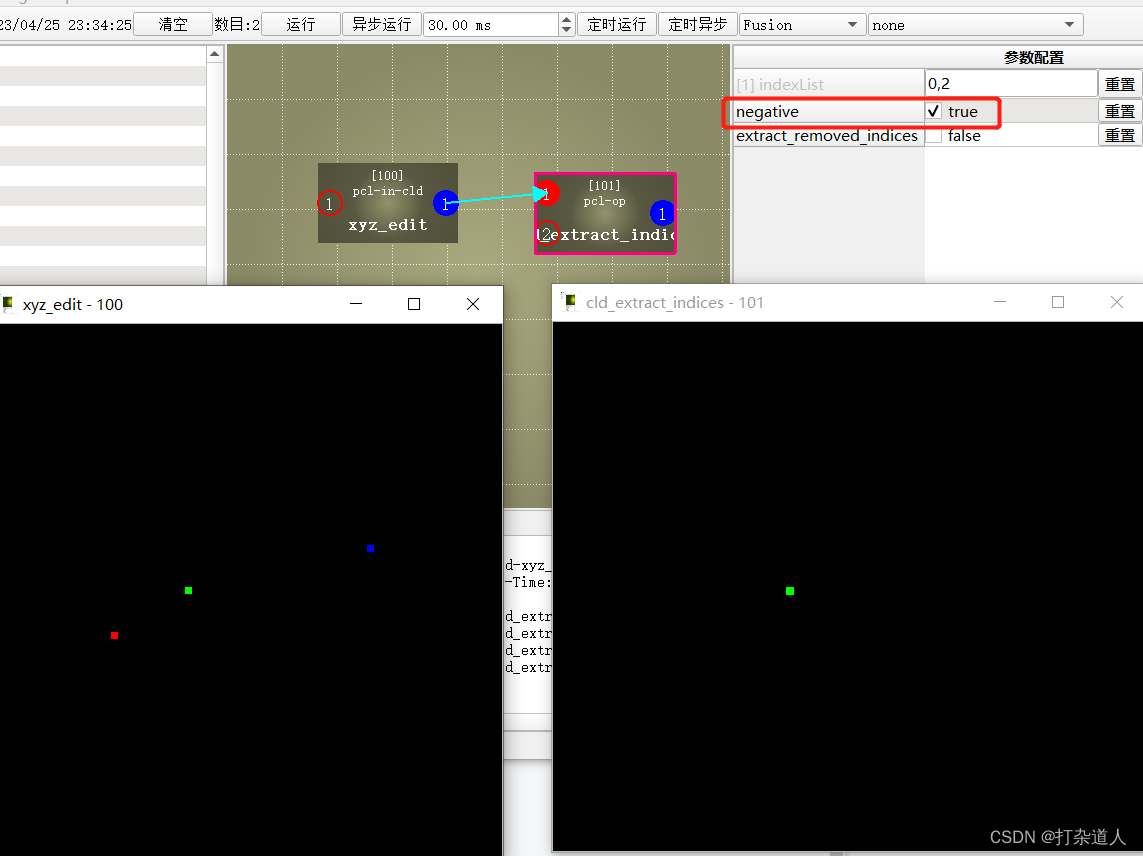Click the up arrow of the 30.00 ms stepper
Screen dimensions: 1143x856
[x=567, y=17]
